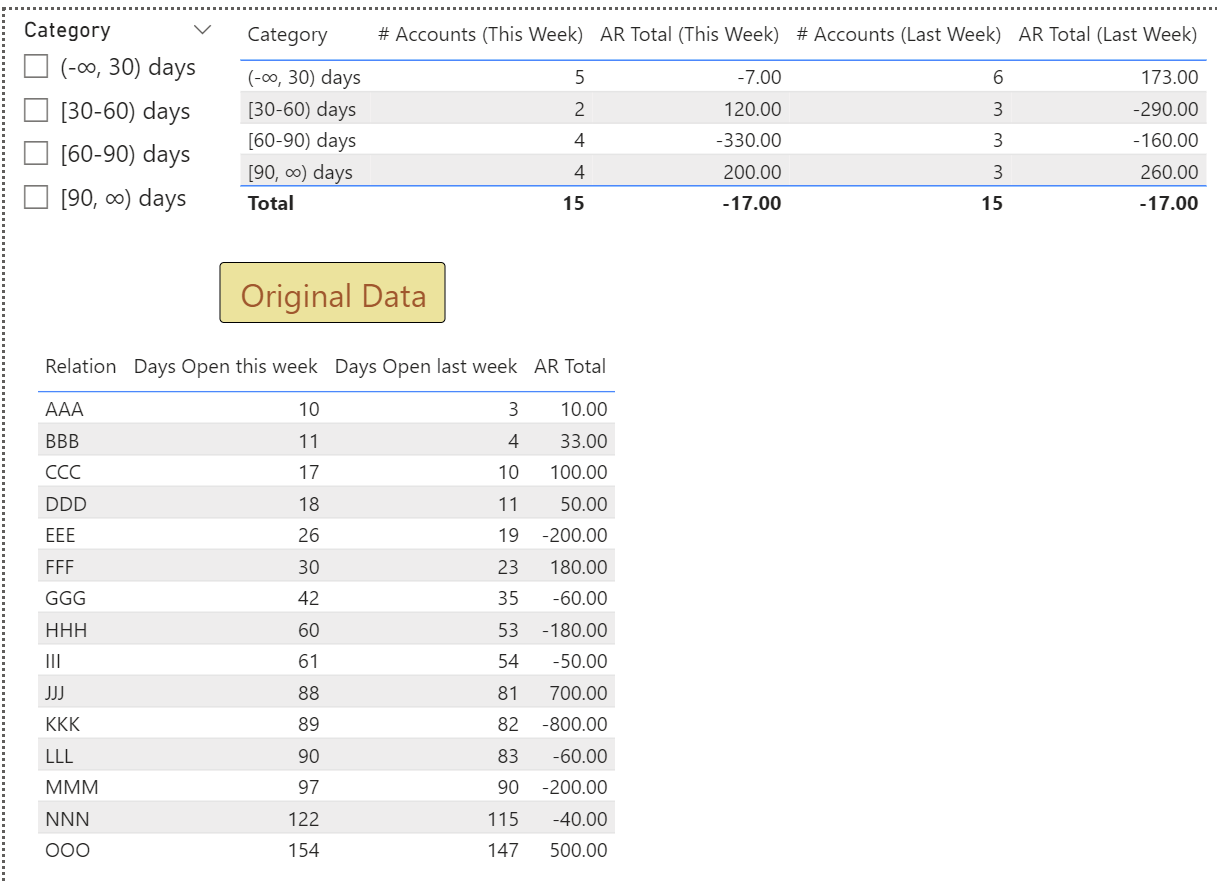
Task: Click the Original Data button
Action: (332, 293)
